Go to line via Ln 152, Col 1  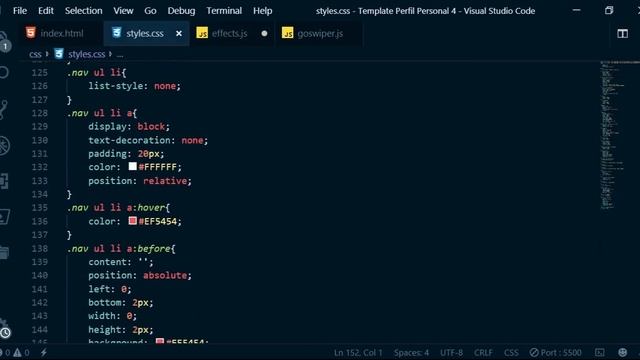(358, 353)
